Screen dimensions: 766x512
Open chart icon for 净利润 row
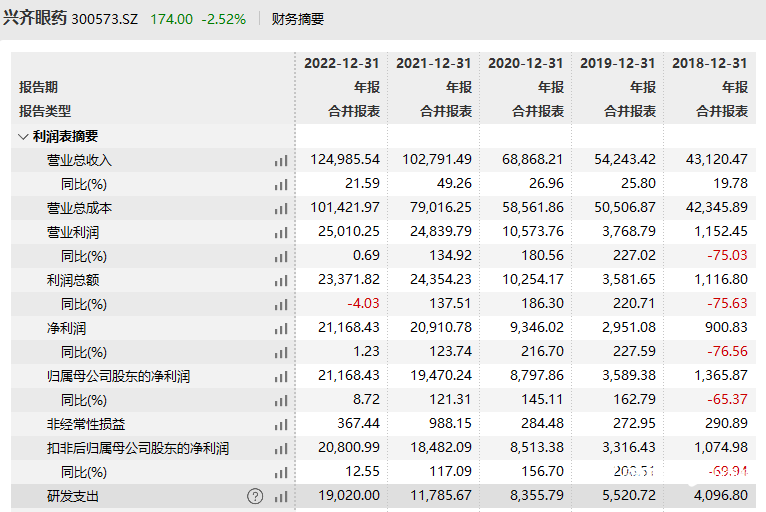click(x=281, y=329)
